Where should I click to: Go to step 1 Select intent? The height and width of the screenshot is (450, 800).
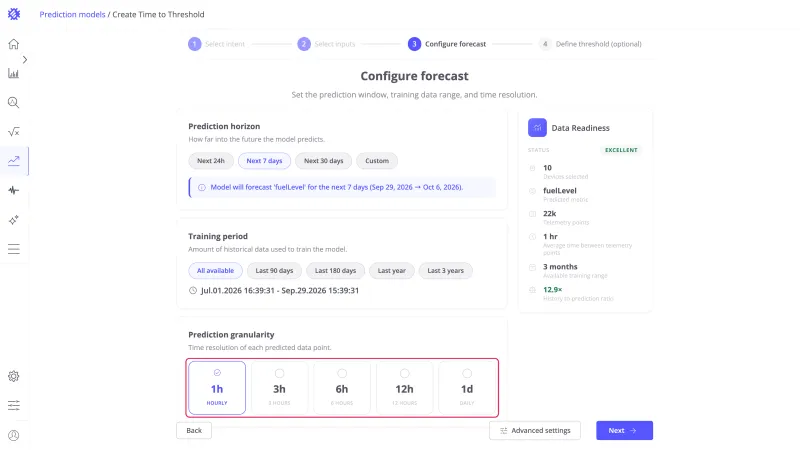click(217, 44)
